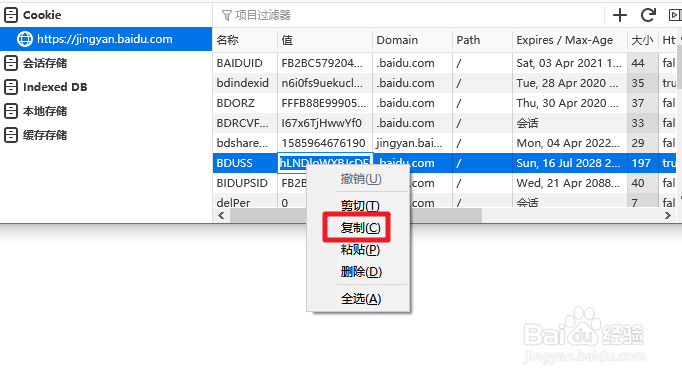The image size is (682, 380).
Task: Select the BDUSS cookie name cell
Action: point(245,163)
